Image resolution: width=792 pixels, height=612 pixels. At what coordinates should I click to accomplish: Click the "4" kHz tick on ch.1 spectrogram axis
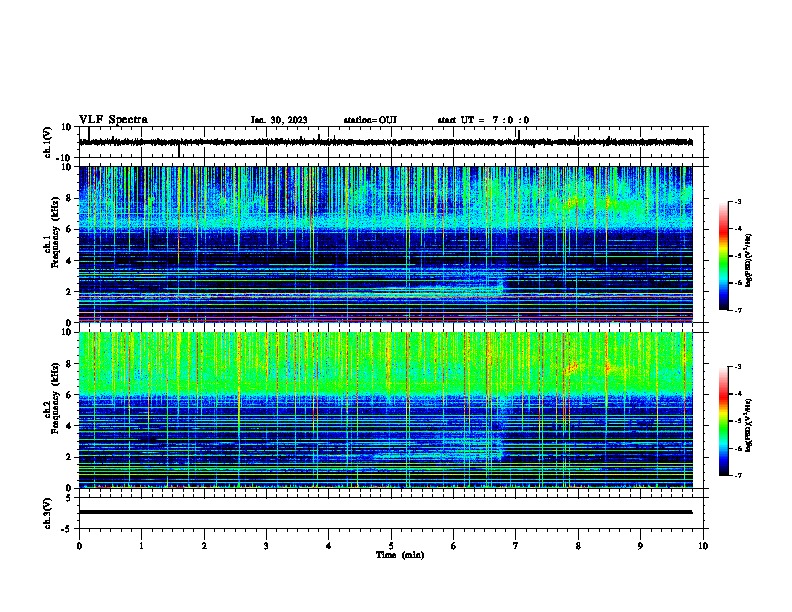69,261
